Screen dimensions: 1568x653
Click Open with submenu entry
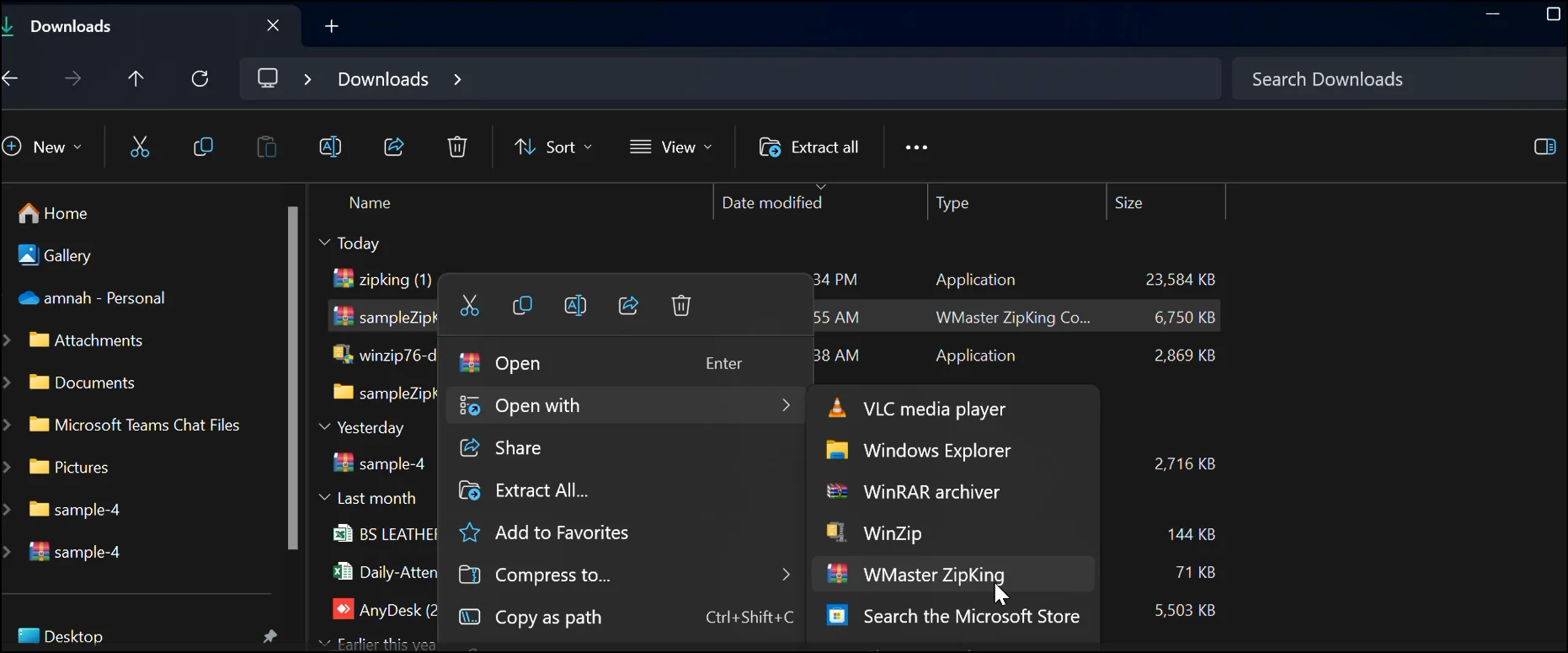coord(625,406)
